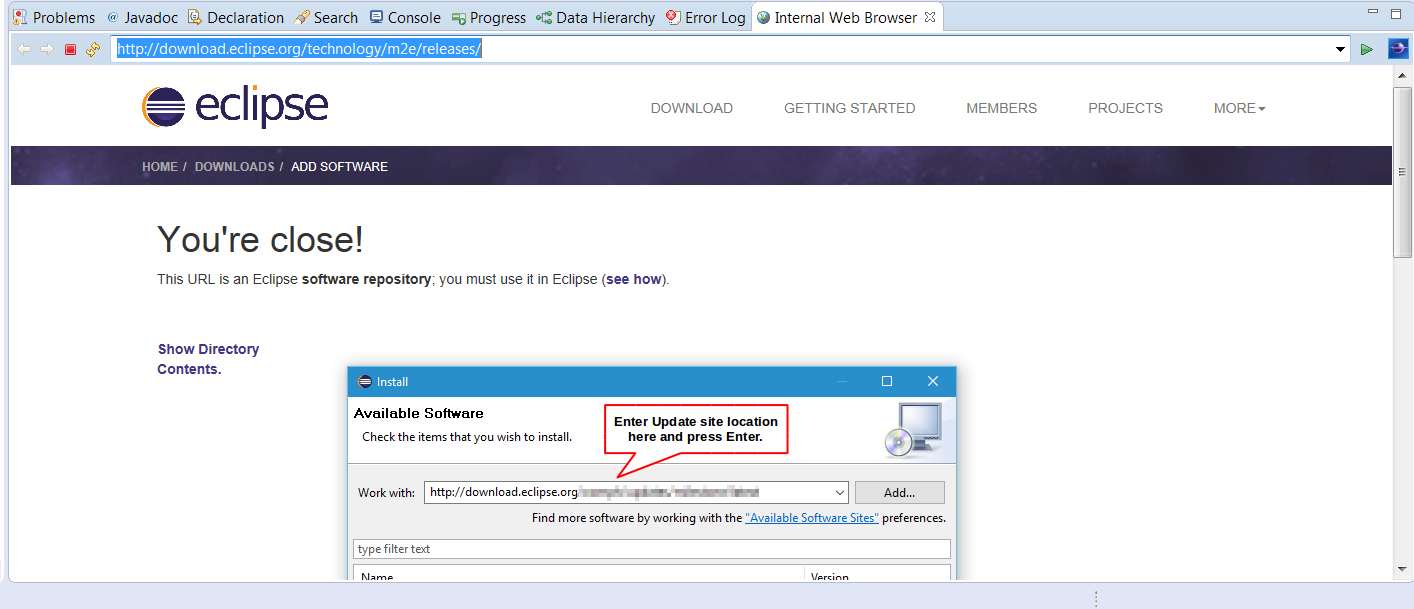Open the Search tab
The width and height of the screenshot is (1414, 609).
pyautogui.click(x=326, y=17)
